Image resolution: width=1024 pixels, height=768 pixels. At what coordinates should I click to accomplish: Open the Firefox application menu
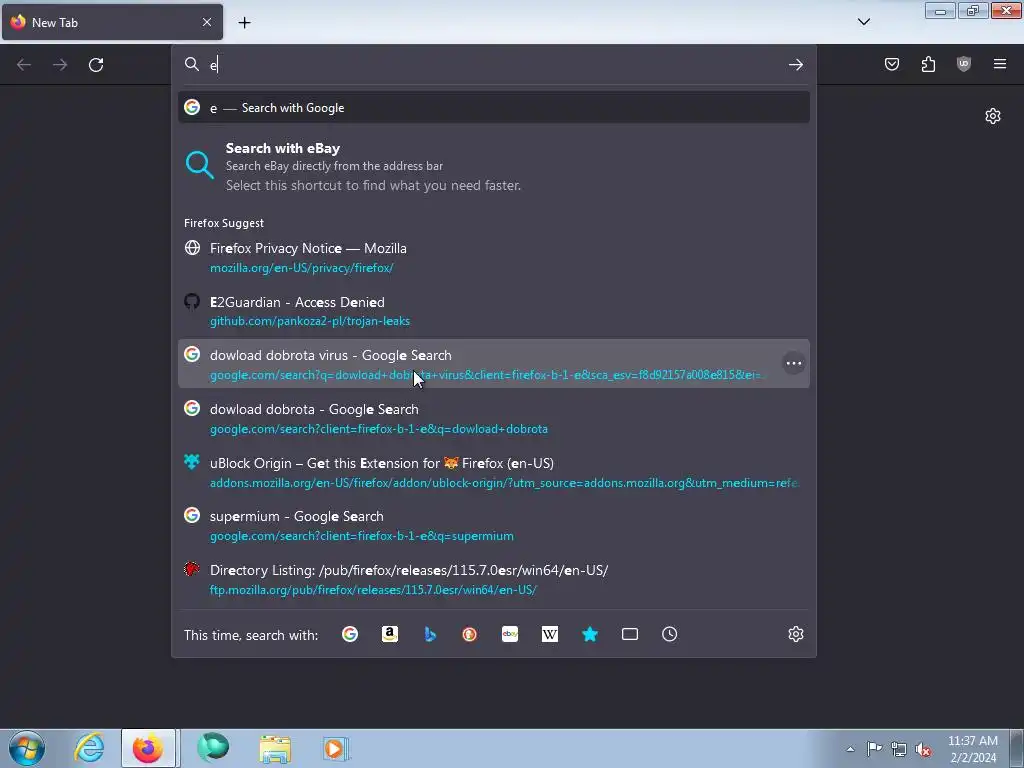[x=1000, y=64]
